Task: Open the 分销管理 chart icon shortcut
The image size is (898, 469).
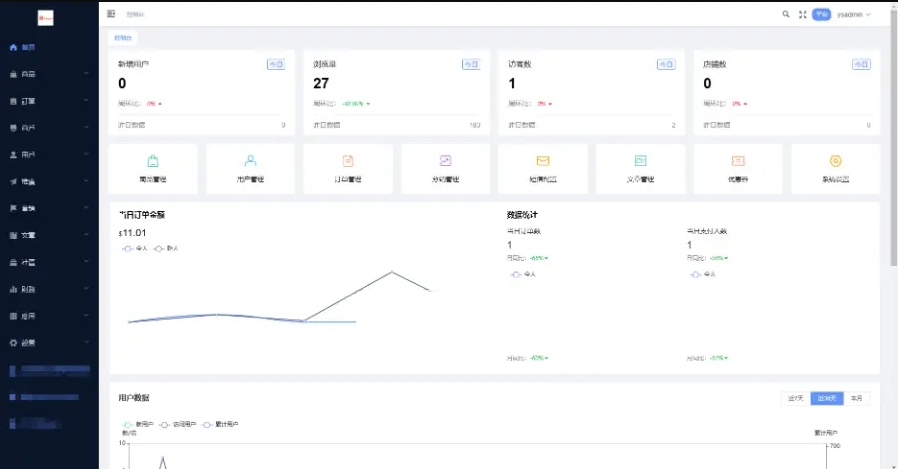Action: pos(445,166)
